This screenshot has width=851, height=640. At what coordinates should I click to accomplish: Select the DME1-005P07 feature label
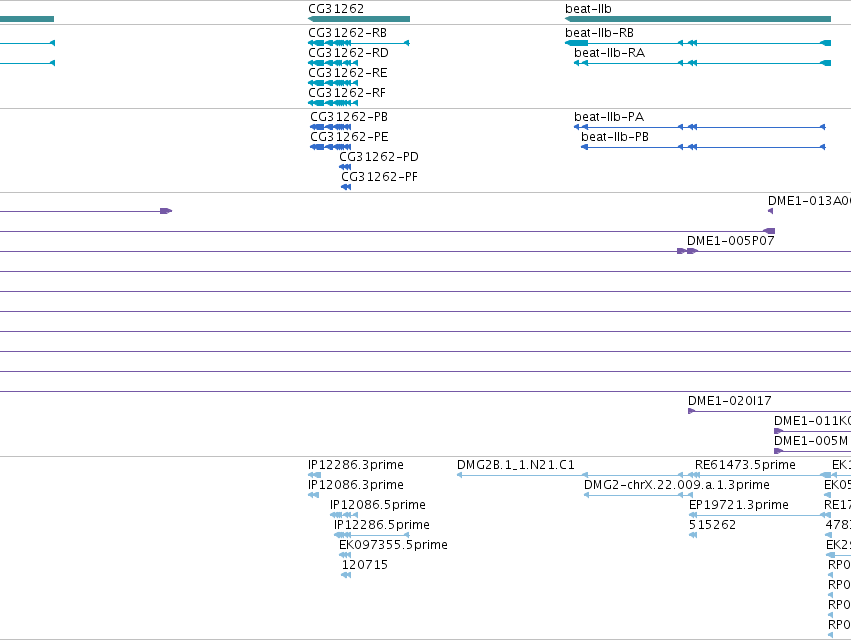tap(731, 240)
